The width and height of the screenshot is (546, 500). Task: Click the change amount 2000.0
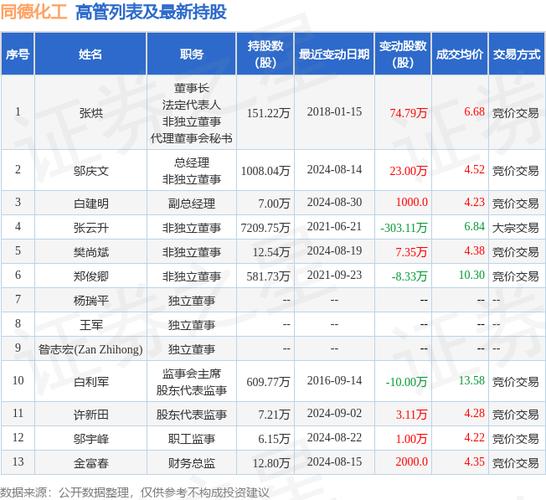[x=412, y=462]
